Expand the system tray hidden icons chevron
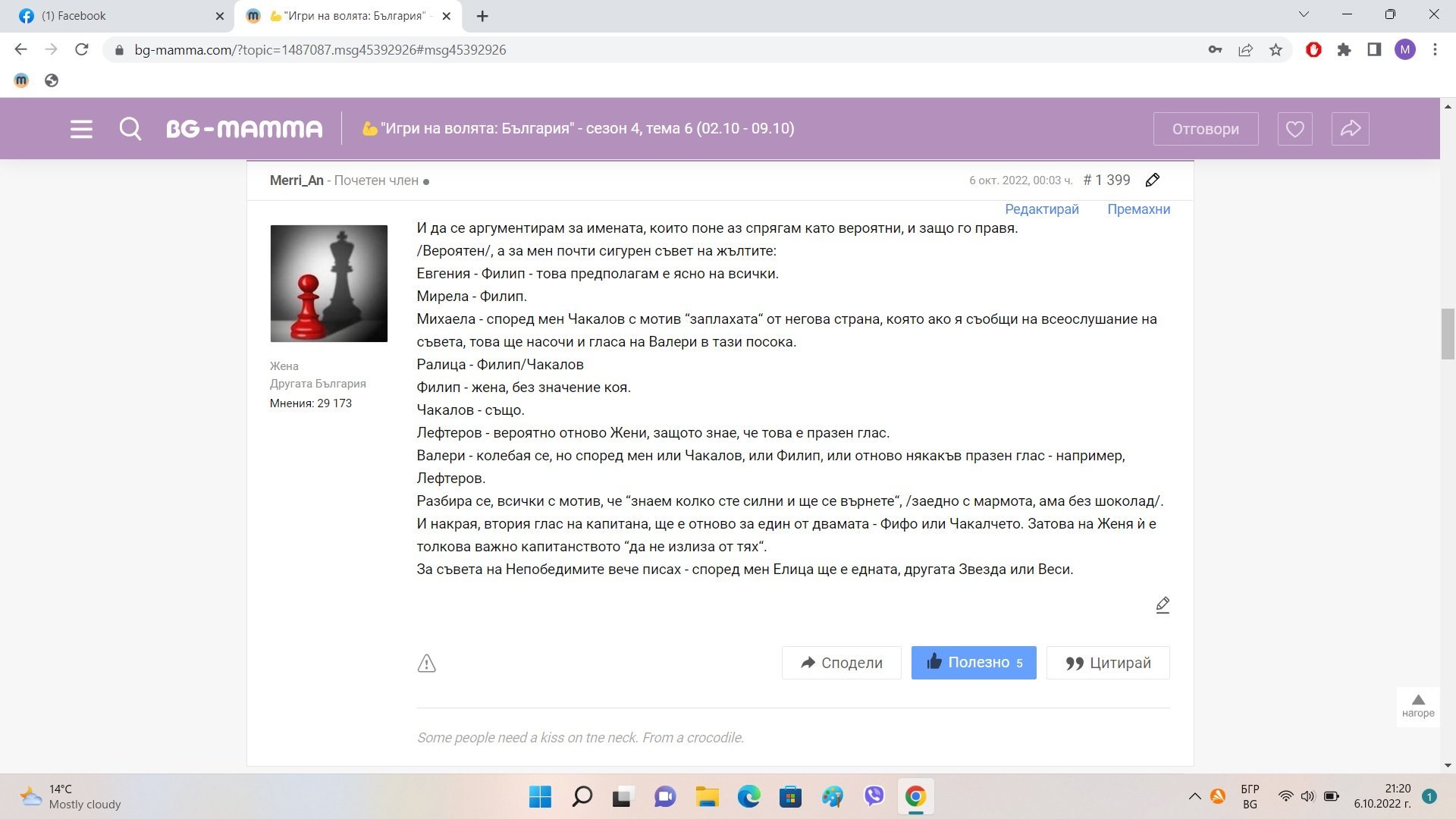 [x=1194, y=796]
